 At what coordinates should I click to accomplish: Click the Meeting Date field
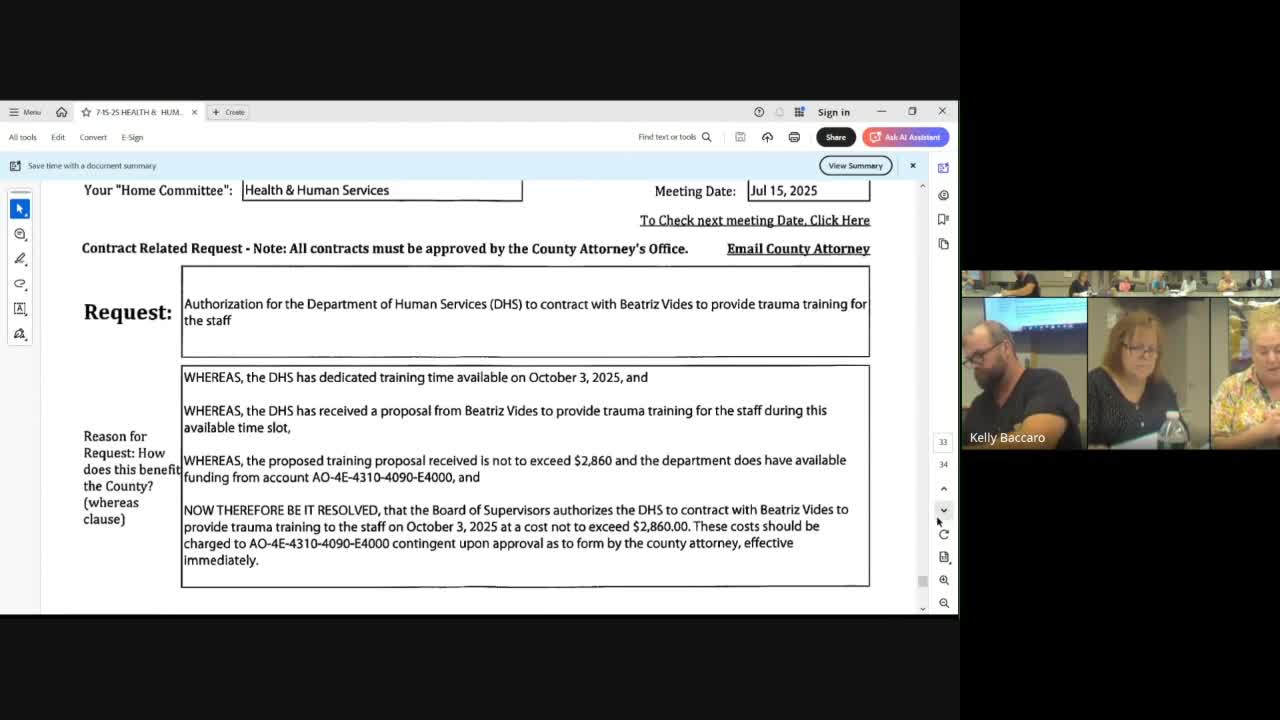pos(808,190)
